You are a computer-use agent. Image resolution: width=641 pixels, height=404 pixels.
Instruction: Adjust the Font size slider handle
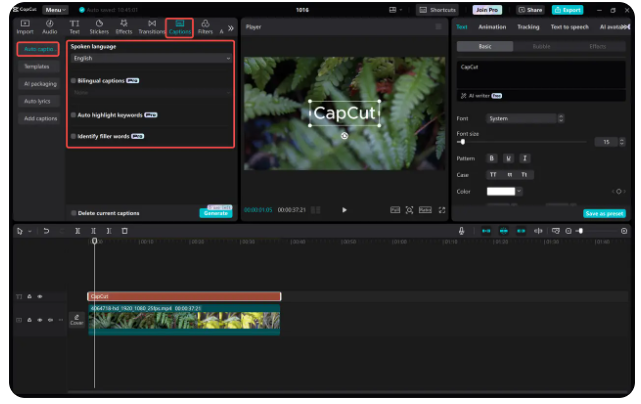pos(462,142)
